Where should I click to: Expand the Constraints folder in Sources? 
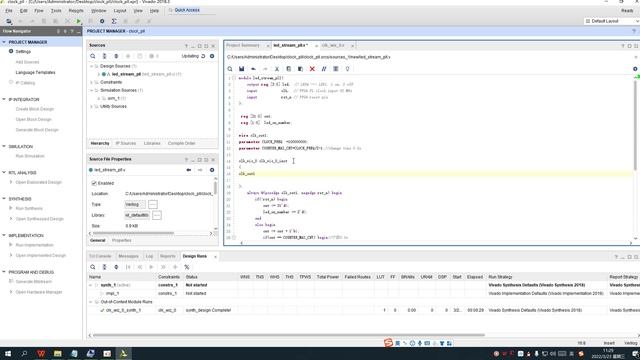pos(91,82)
